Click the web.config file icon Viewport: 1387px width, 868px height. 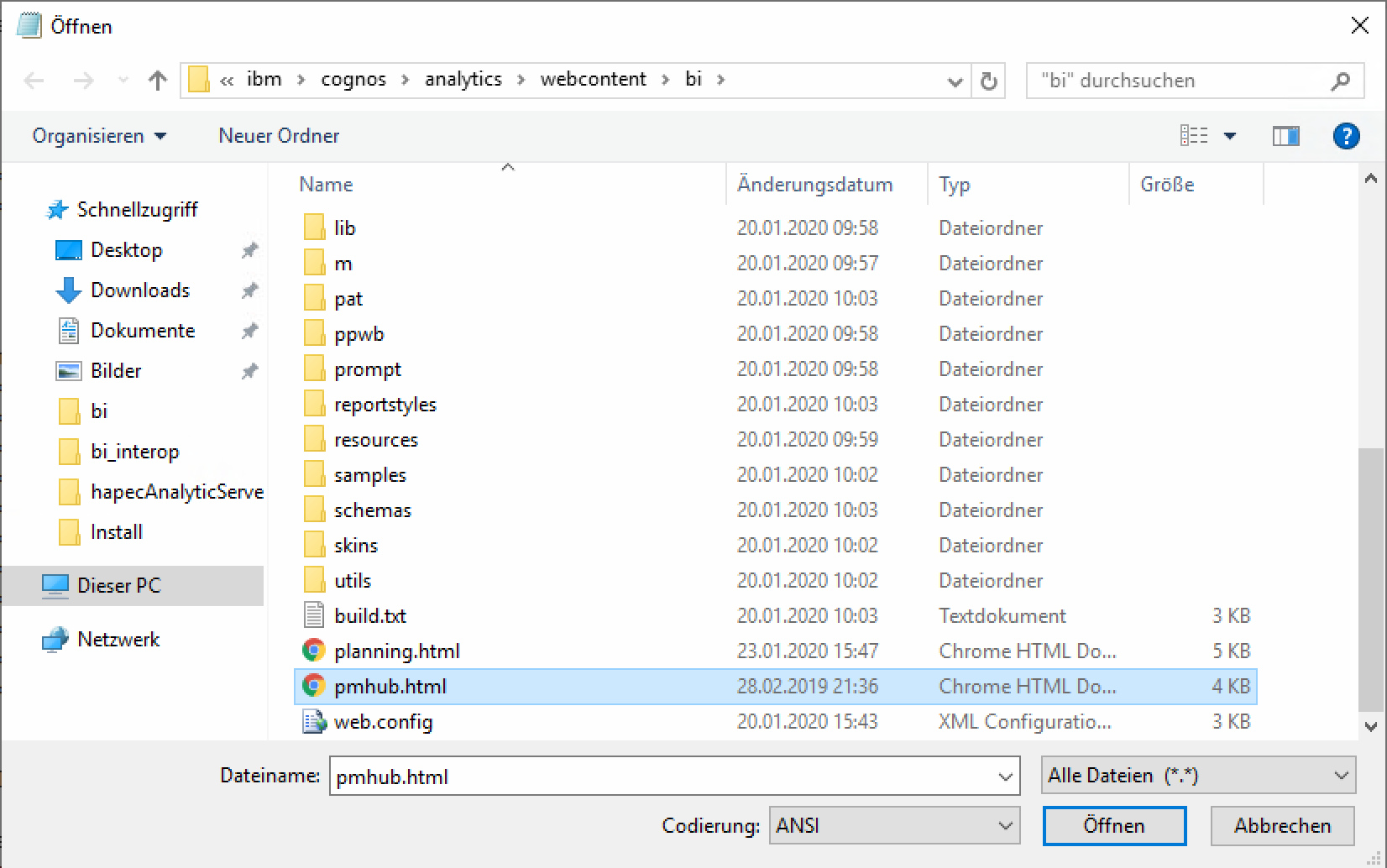314,722
